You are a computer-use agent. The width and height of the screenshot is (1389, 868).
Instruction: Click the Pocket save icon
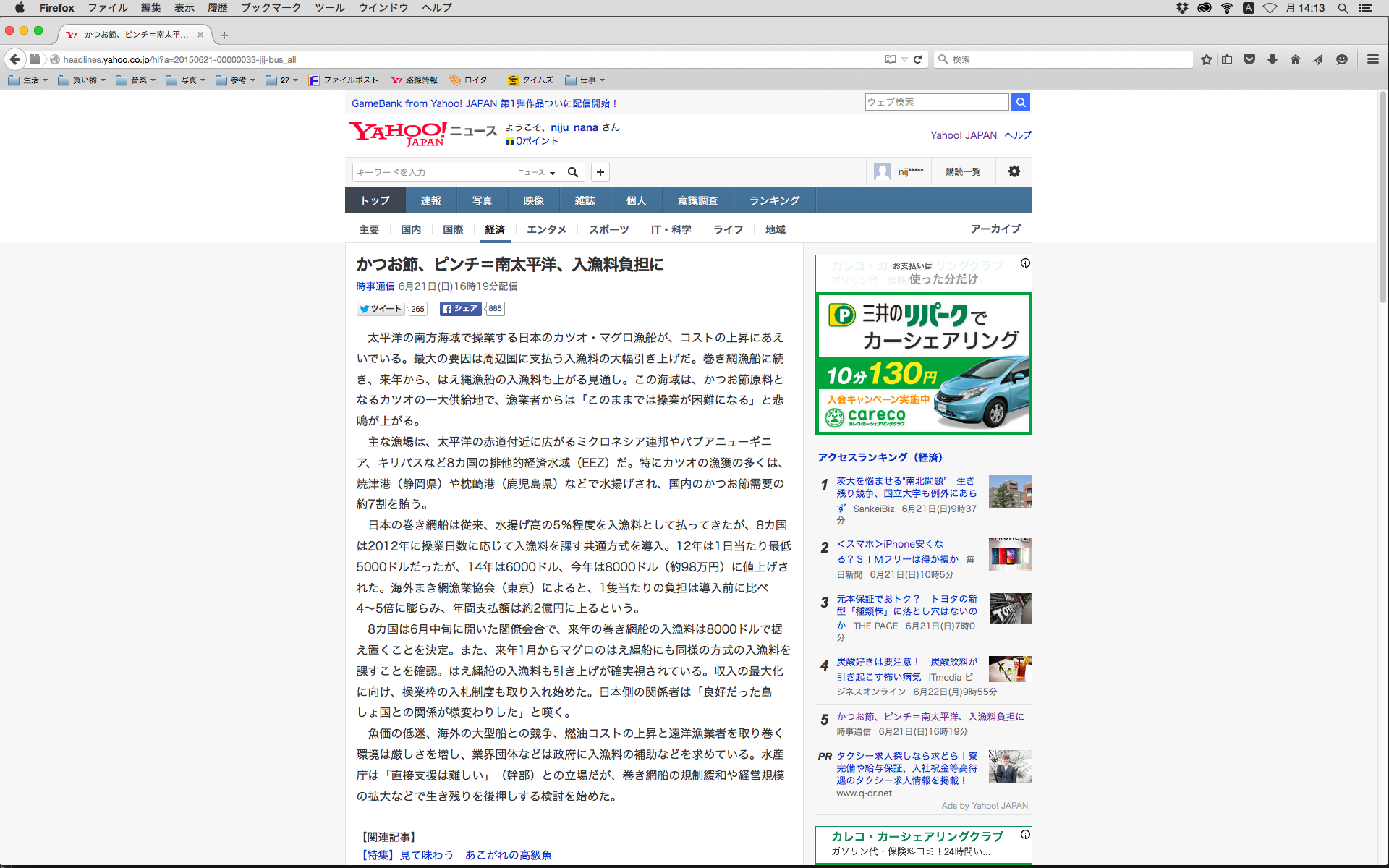[x=1249, y=59]
